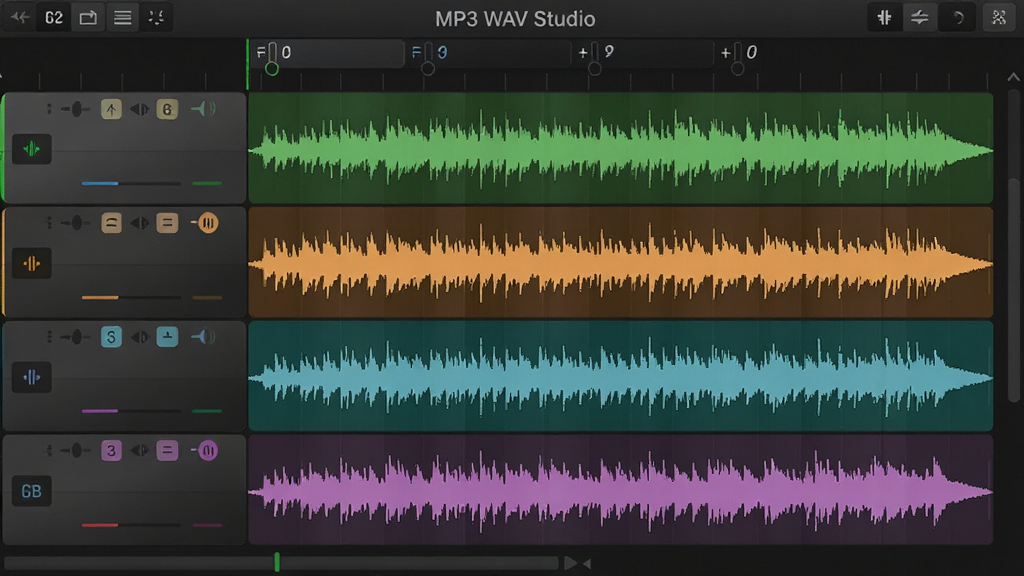Click the purple track's volume knob
1024x576 pixels.
click(x=76, y=451)
